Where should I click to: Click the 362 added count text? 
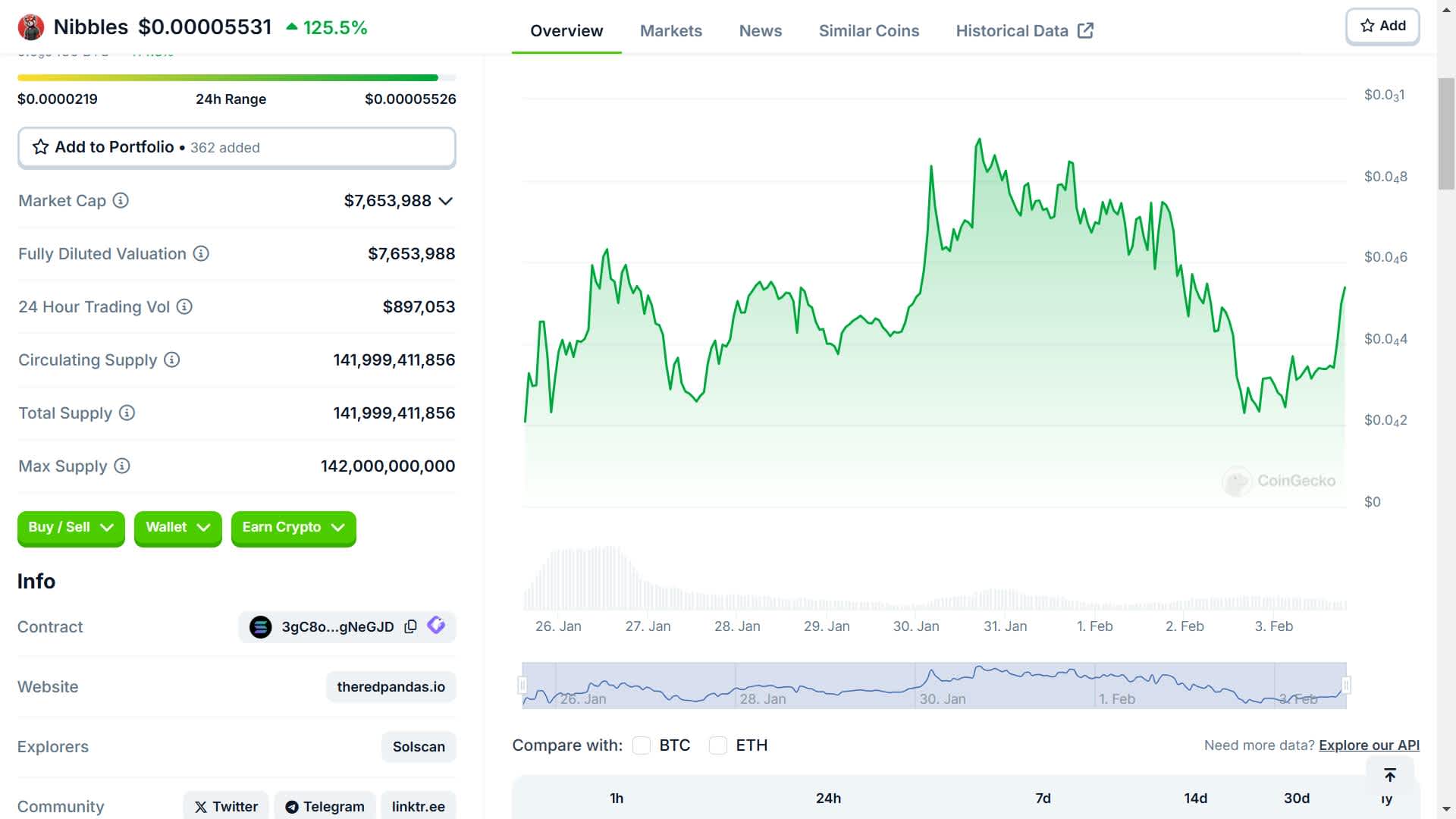click(224, 148)
